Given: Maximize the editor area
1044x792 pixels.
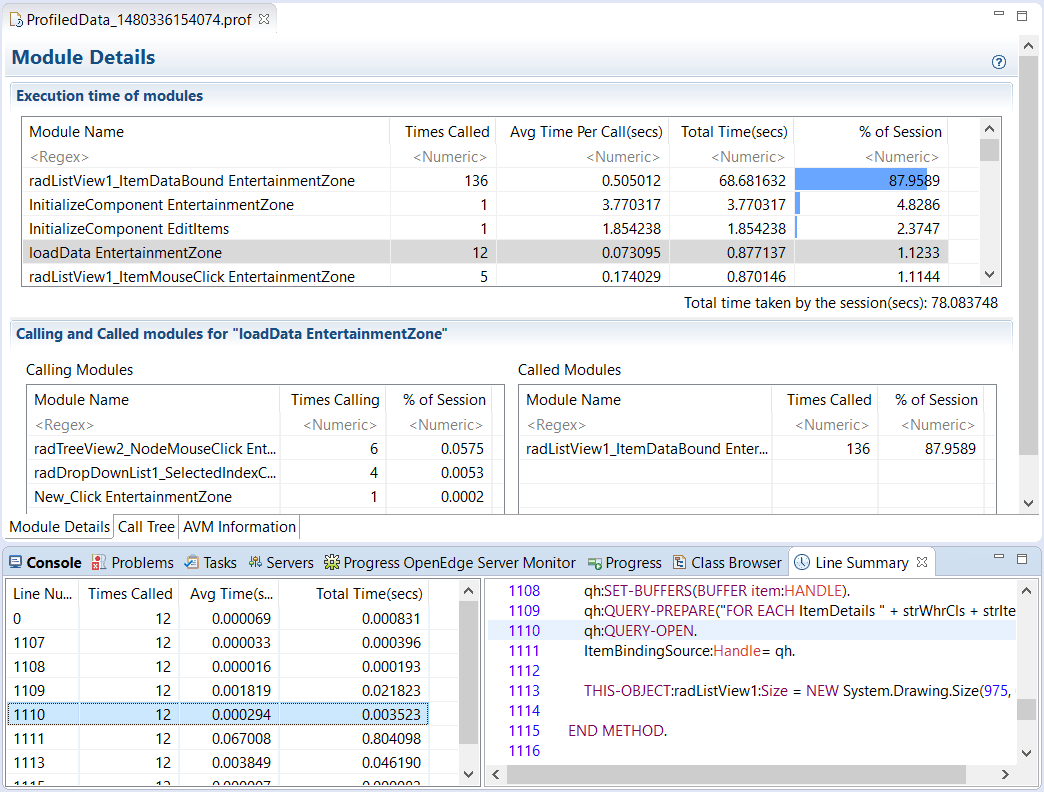Looking at the screenshot, I should click(x=1022, y=16).
